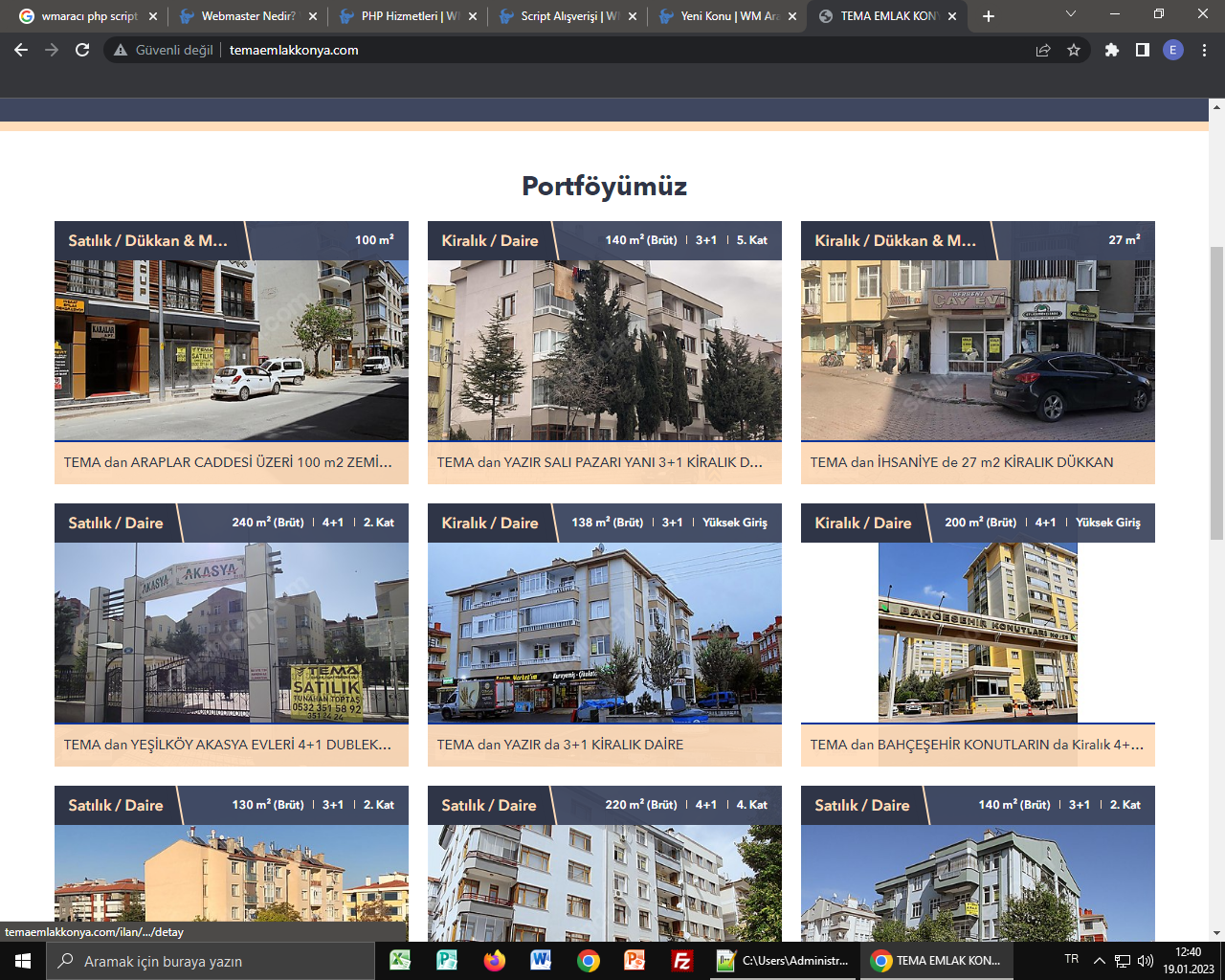This screenshot has height=980, width=1225.
Task: Click the not-secure warning icon
Action: tap(121, 50)
